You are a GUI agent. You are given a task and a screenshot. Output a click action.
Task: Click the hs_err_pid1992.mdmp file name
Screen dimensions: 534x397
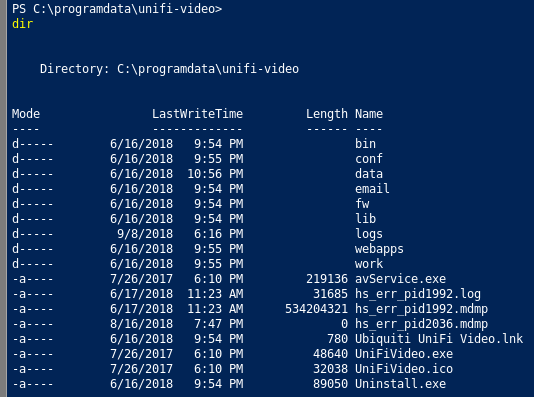coord(421,309)
